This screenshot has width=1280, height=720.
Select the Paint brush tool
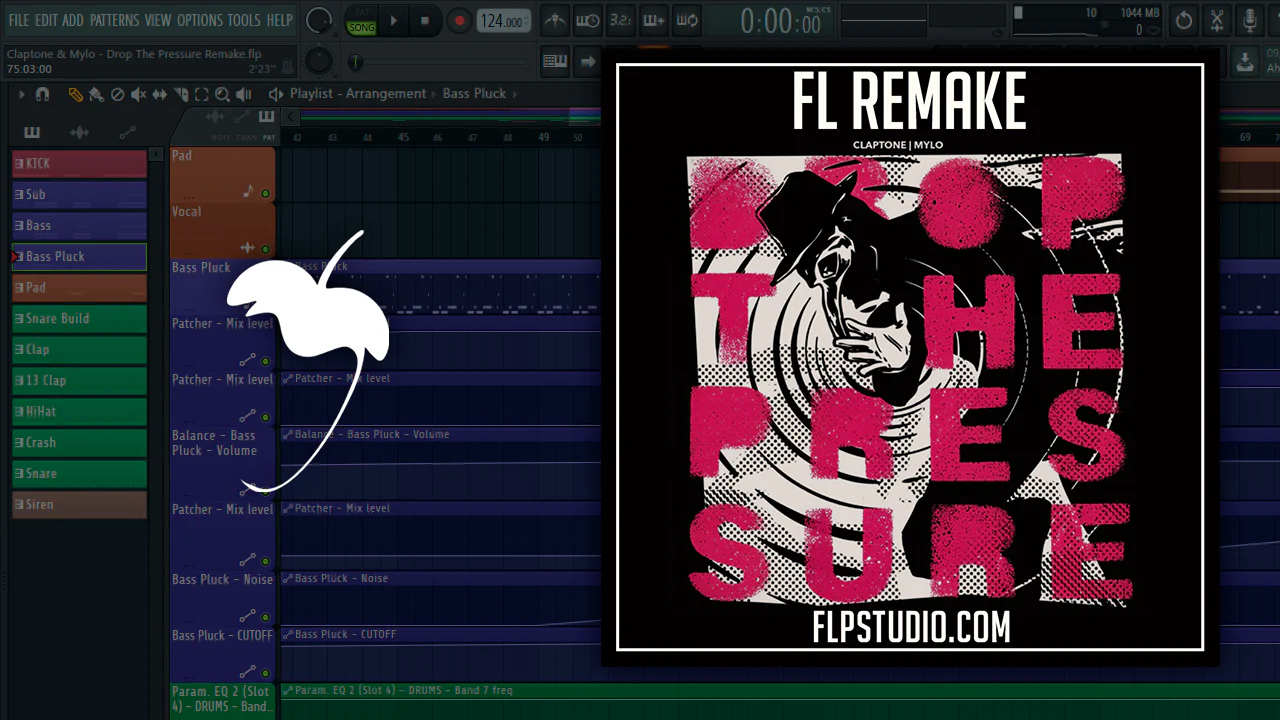coord(96,94)
